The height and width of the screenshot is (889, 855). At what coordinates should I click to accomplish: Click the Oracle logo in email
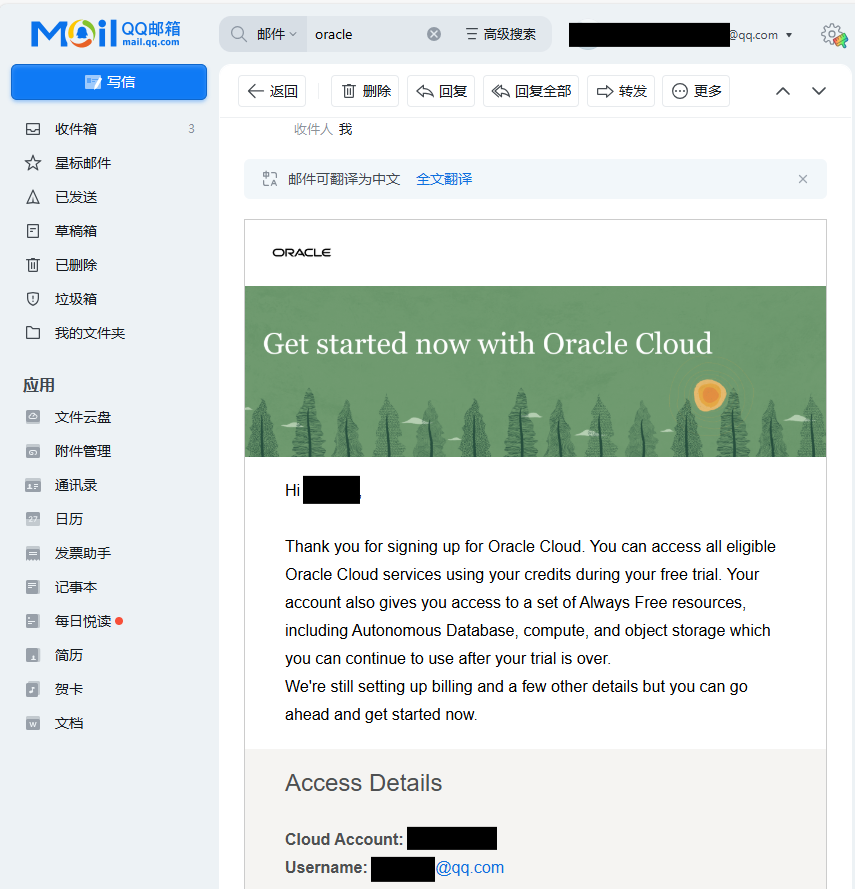[x=302, y=253]
